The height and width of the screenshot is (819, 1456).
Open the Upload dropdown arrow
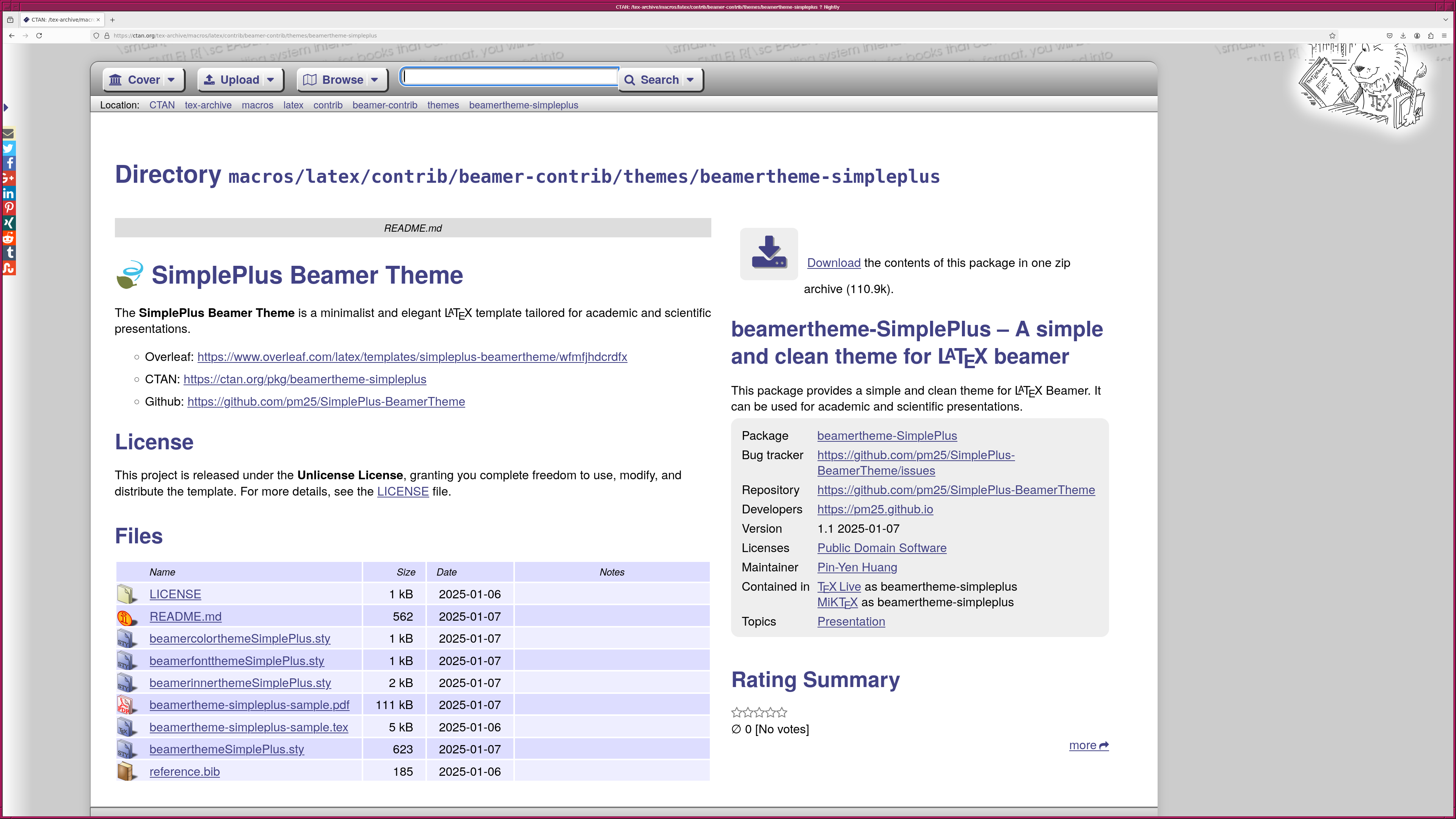(x=271, y=80)
